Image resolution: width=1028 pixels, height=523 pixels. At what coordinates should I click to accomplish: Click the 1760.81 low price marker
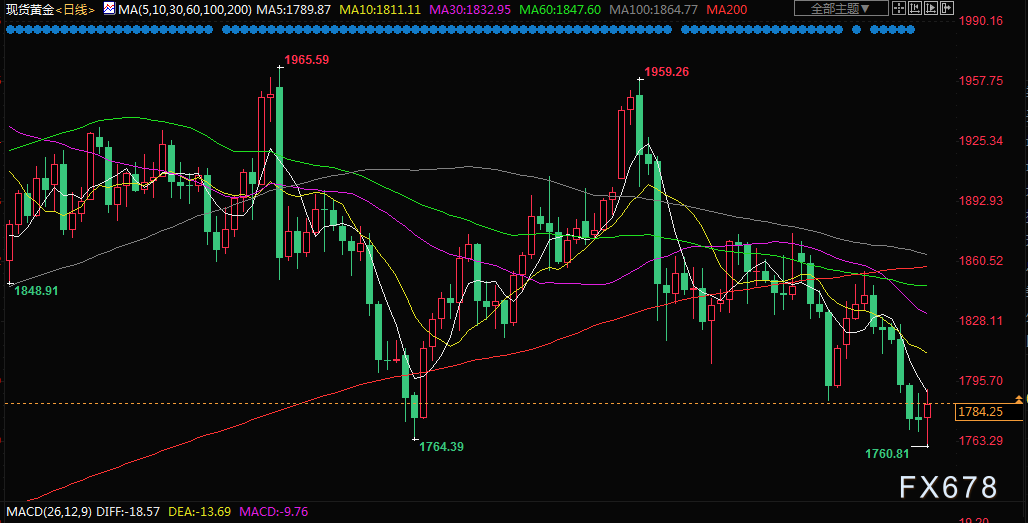887,453
